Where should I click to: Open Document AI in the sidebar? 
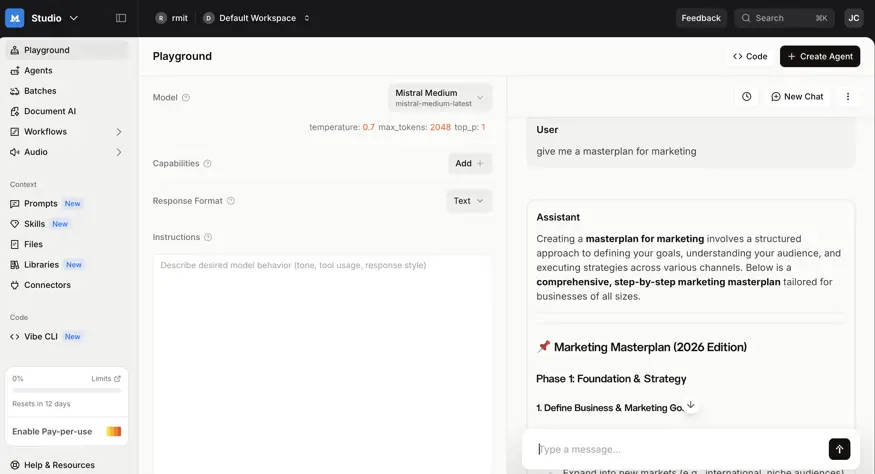pos(66,111)
